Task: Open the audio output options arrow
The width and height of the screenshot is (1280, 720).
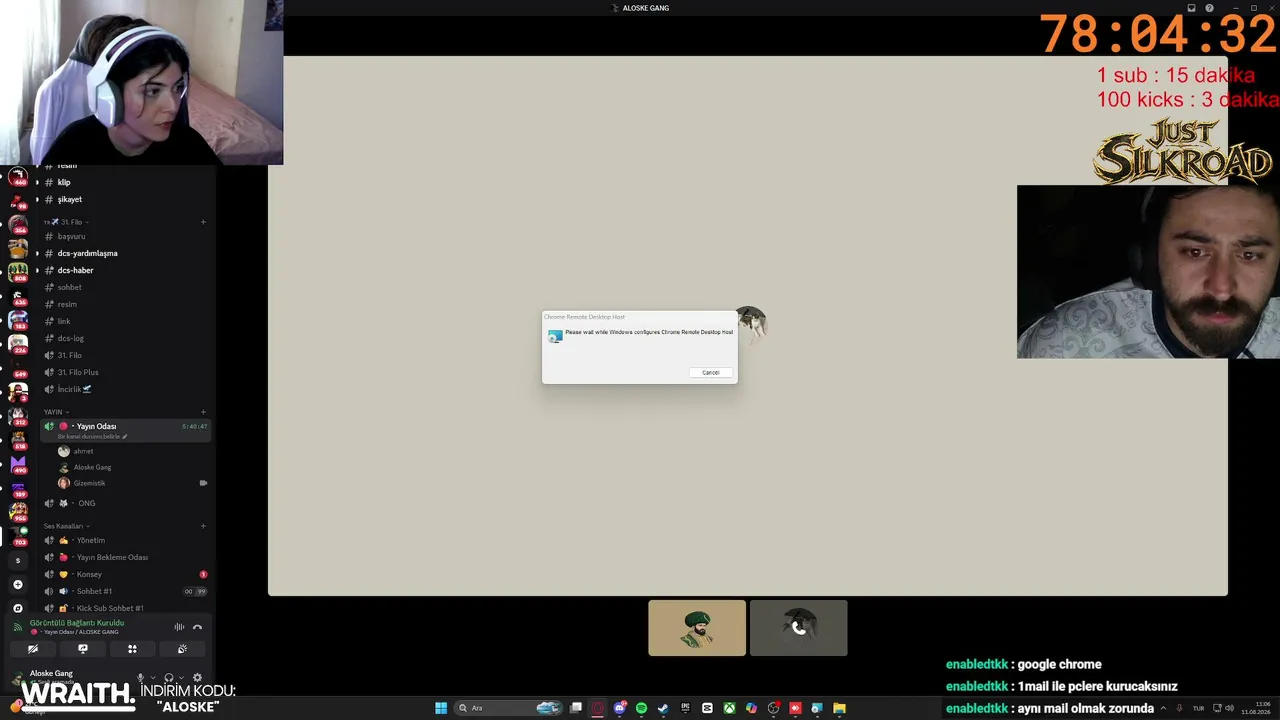Action: 181,678
